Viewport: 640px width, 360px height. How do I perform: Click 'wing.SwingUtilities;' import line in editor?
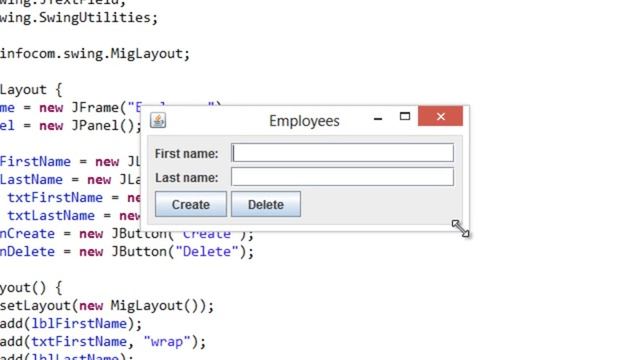tap(79, 18)
